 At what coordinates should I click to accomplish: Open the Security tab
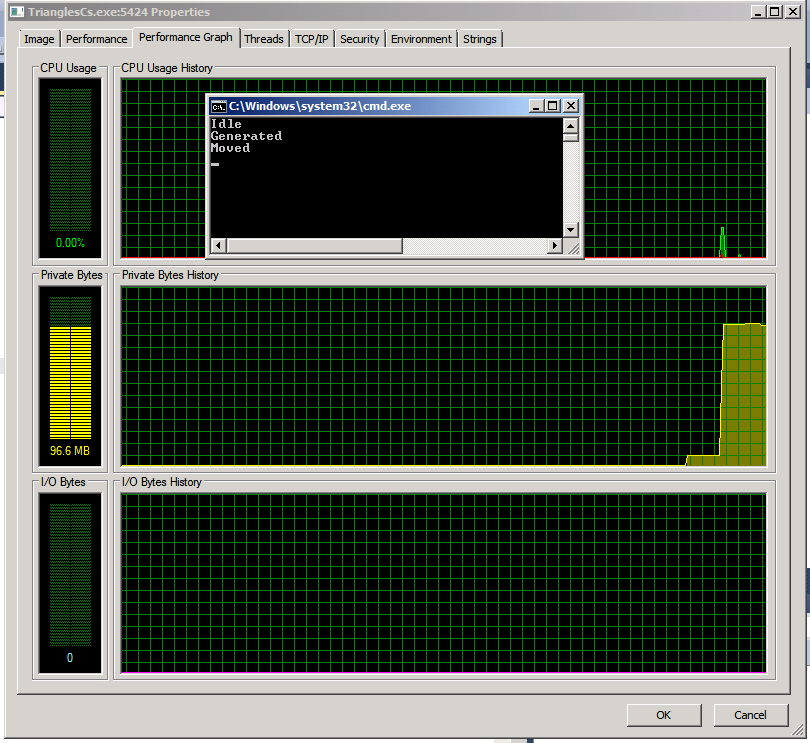click(x=360, y=39)
